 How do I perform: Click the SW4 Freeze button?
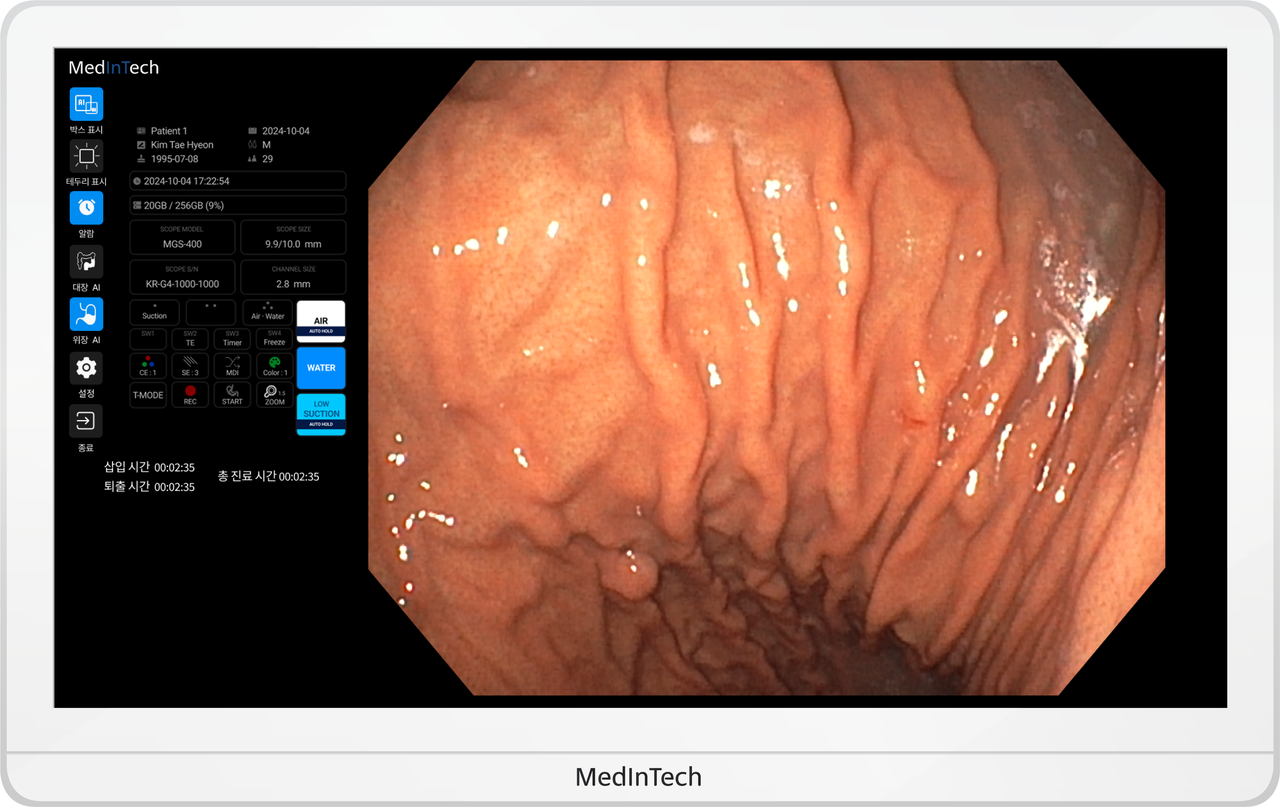click(x=274, y=338)
